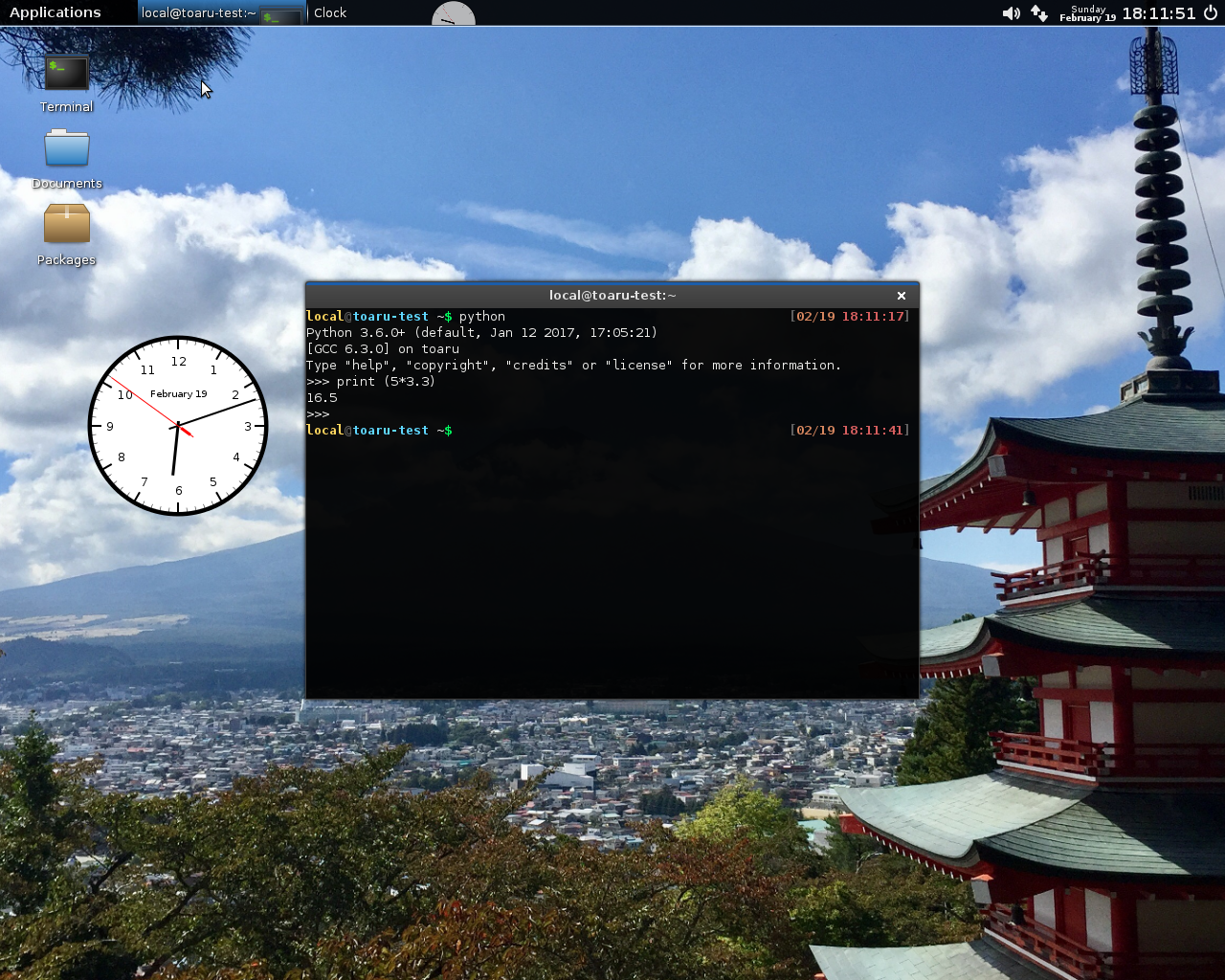Click the "Python 3.6.0+" version line
The height and width of the screenshot is (980, 1225).
point(481,333)
